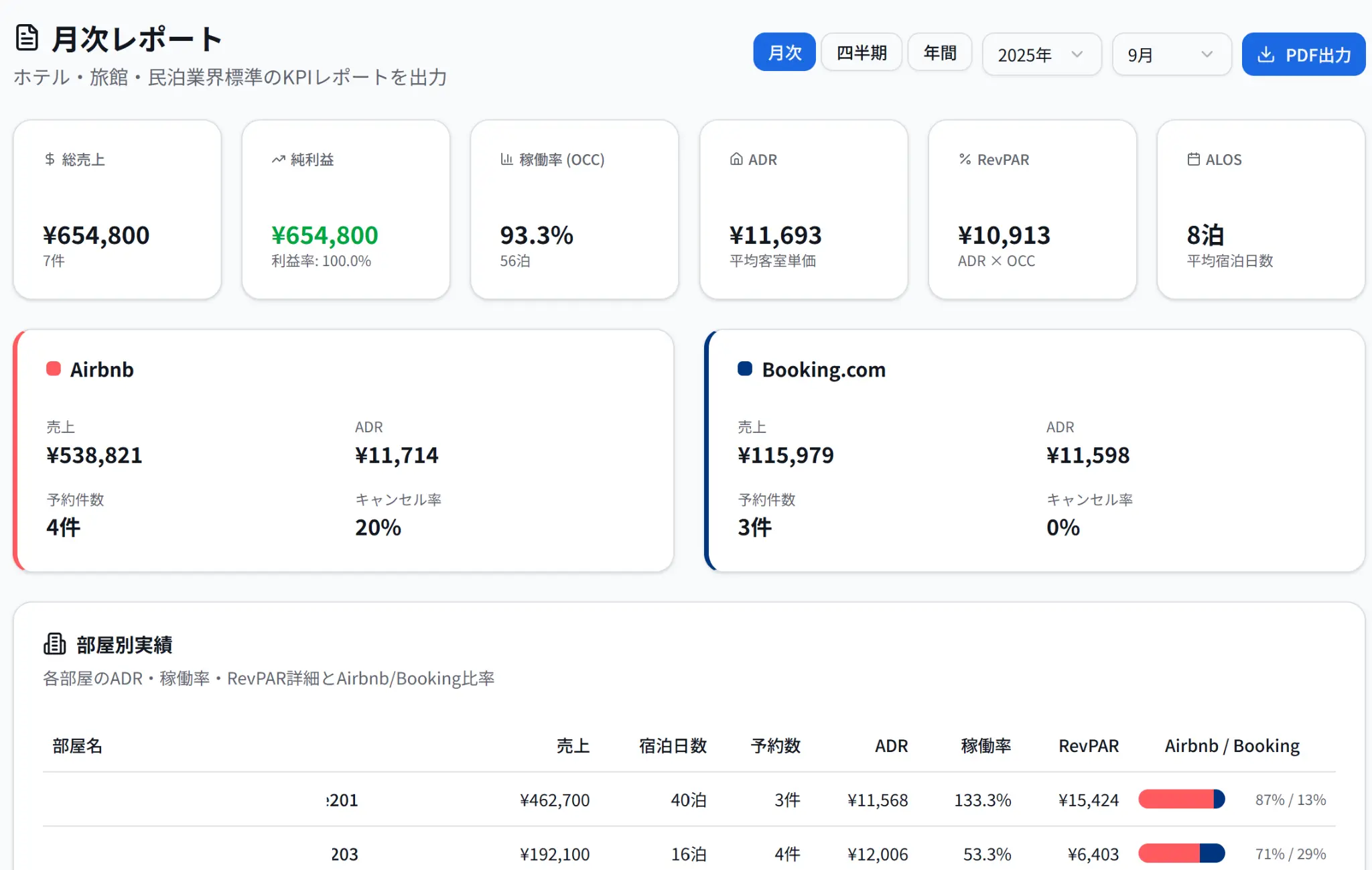Image resolution: width=1372 pixels, height=870 pixels.
Task: Click the dollar icon on 総売上 card
Action: point(50,160)
